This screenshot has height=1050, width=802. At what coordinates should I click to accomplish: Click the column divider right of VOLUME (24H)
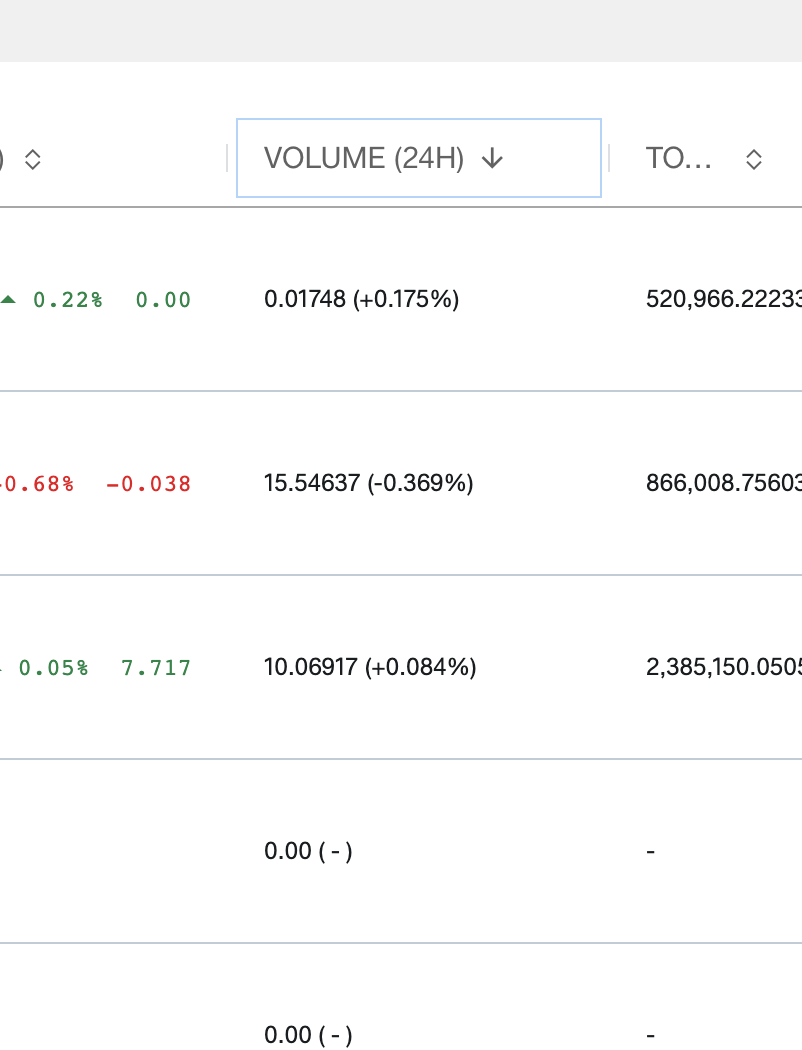[x=609, y=158]
